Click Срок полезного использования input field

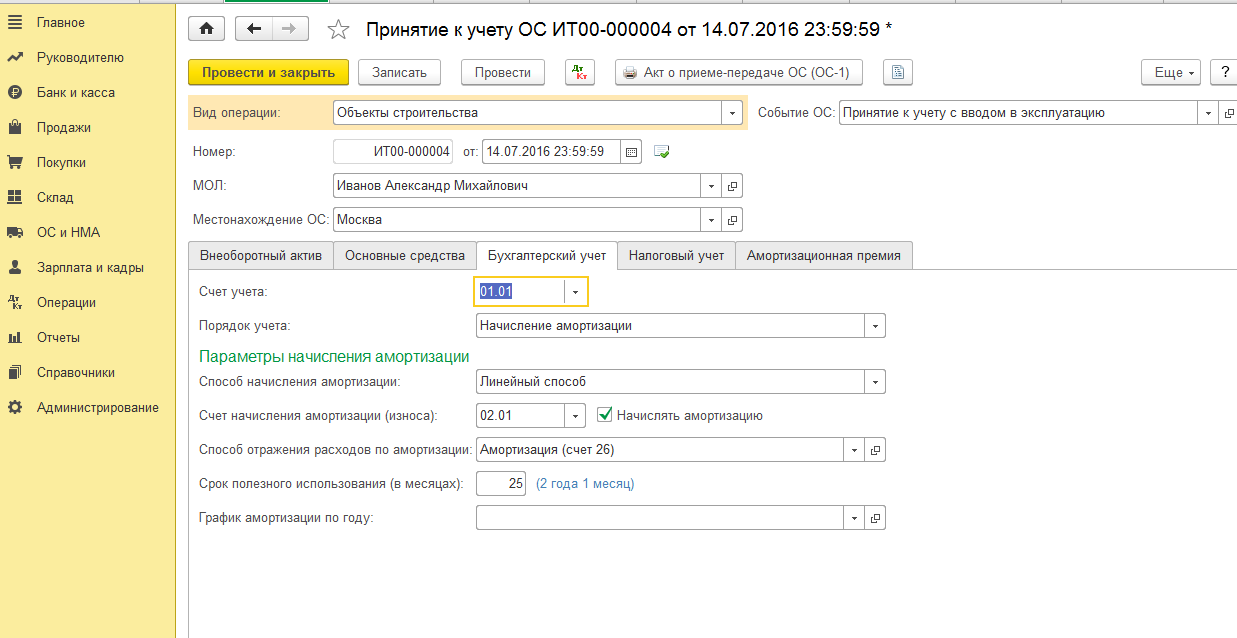click(501, 484)
